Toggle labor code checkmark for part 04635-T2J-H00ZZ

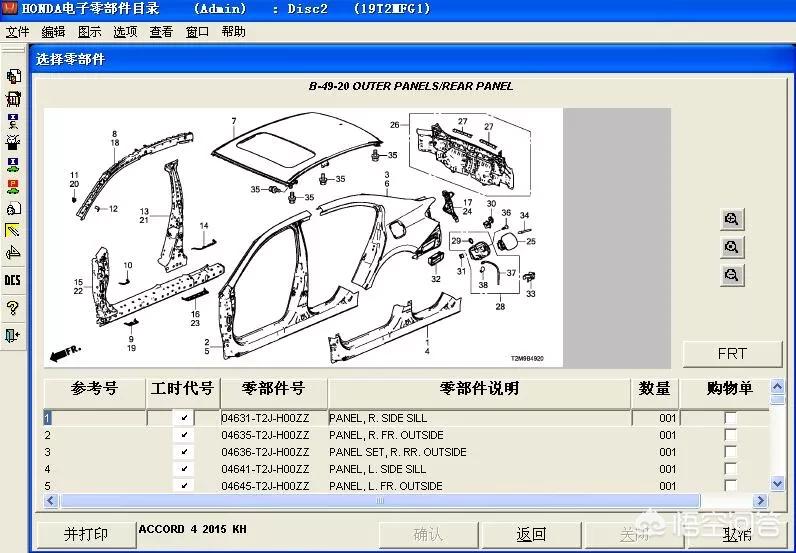(184, 435)
